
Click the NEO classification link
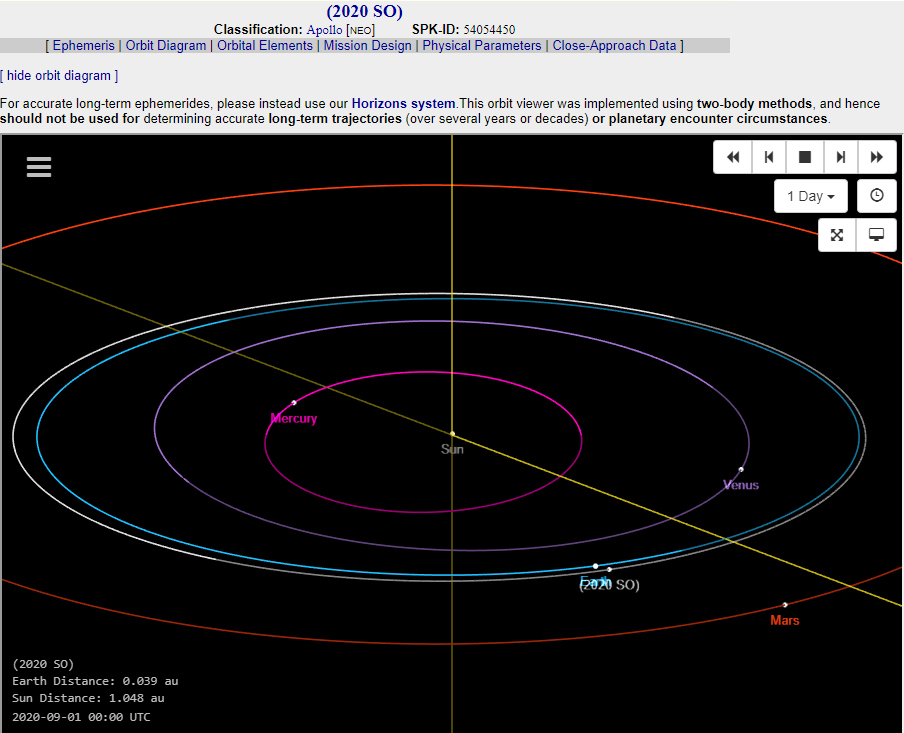pos(361,30)
